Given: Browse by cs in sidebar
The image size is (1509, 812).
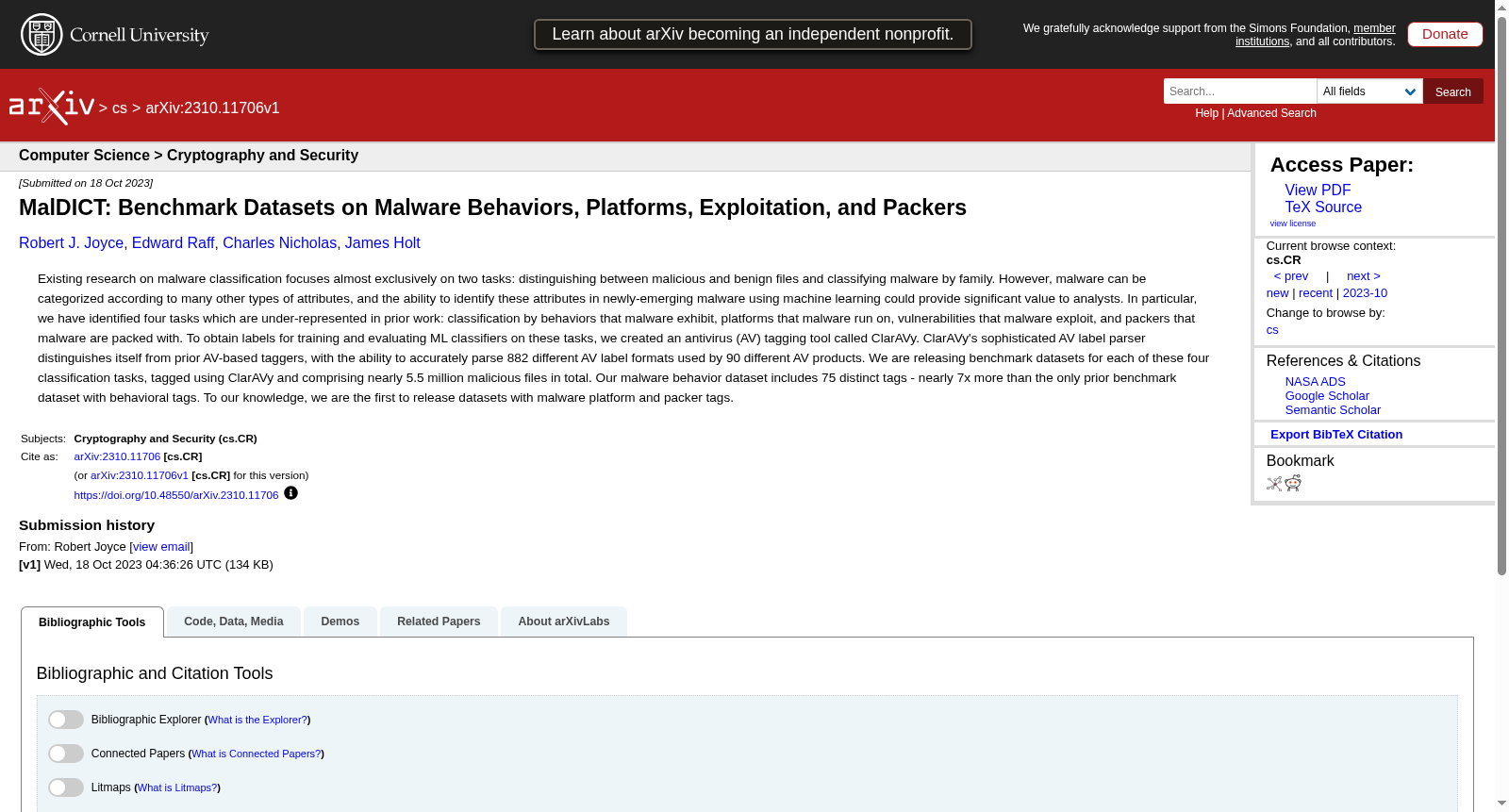Looking at the screenshot, I should point(1272,329).
